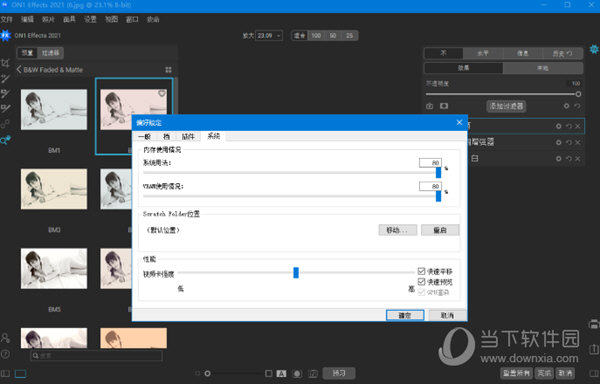The image size is (600, 384).
Task: Toggle all-filters visibility circle near Add Filter
Action: 567,106
